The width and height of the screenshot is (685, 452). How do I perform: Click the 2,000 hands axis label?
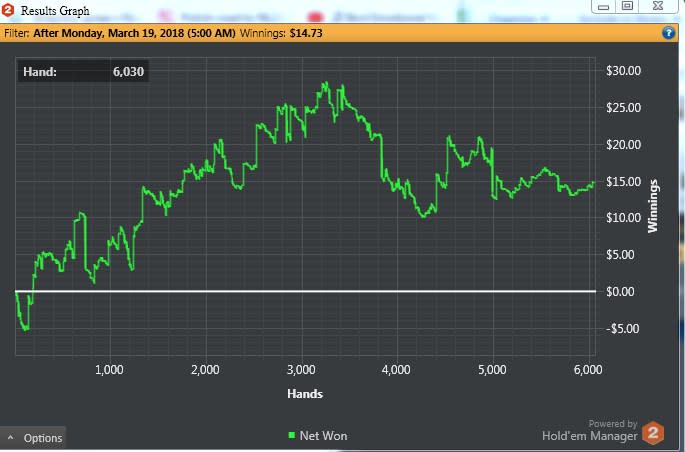(205, 370)
